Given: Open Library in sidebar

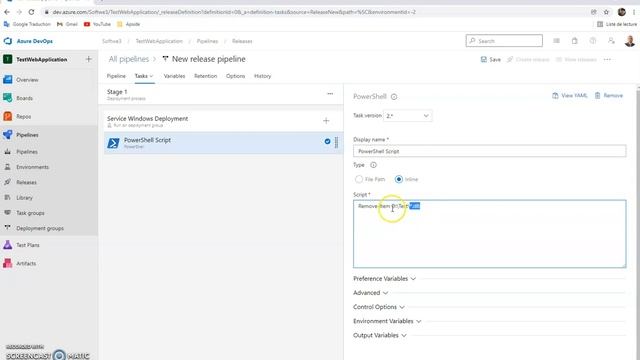Looking at the screenshot, I should (x=24, y=198).
